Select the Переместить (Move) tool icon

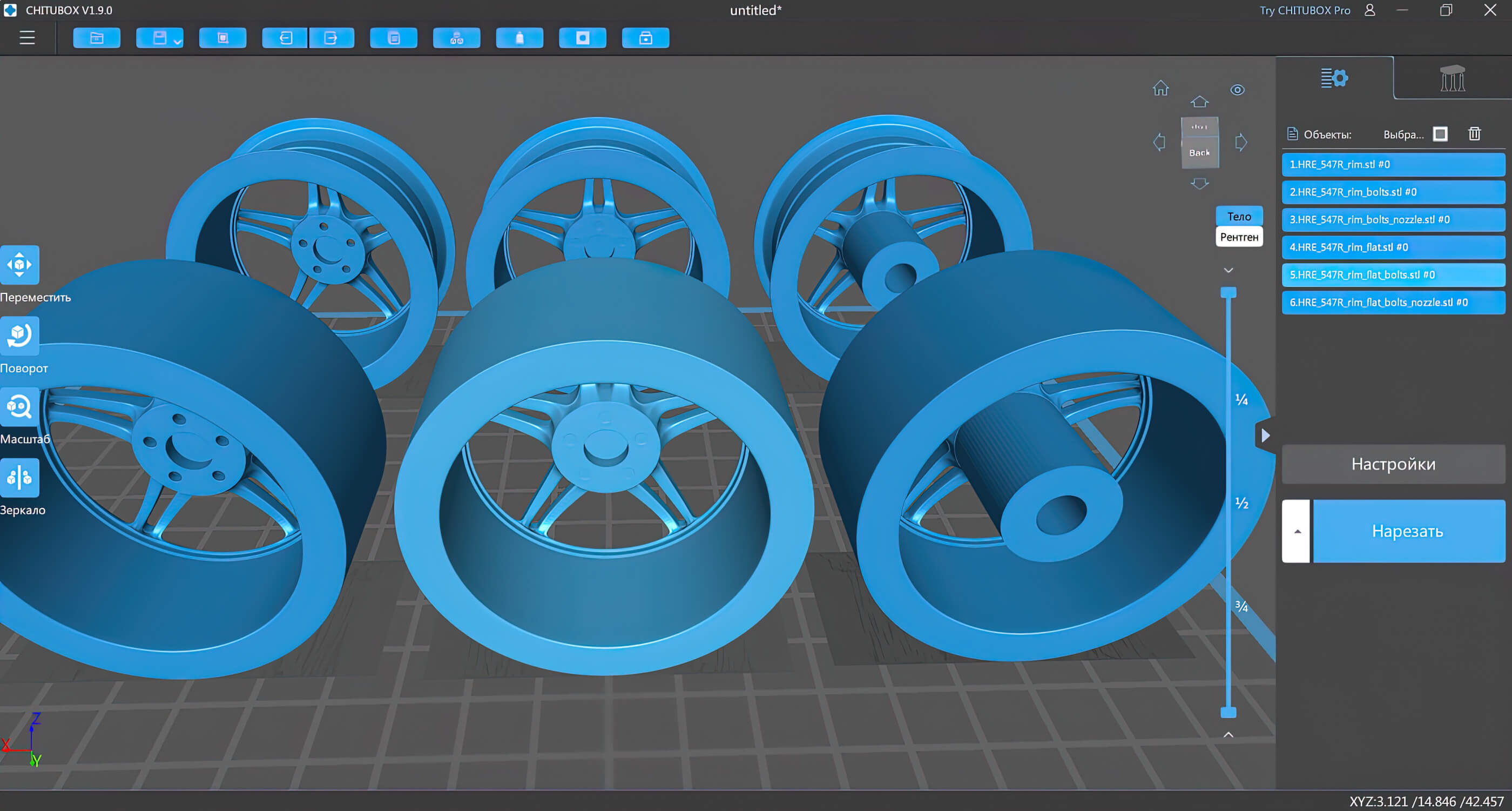tap(19, 265)
